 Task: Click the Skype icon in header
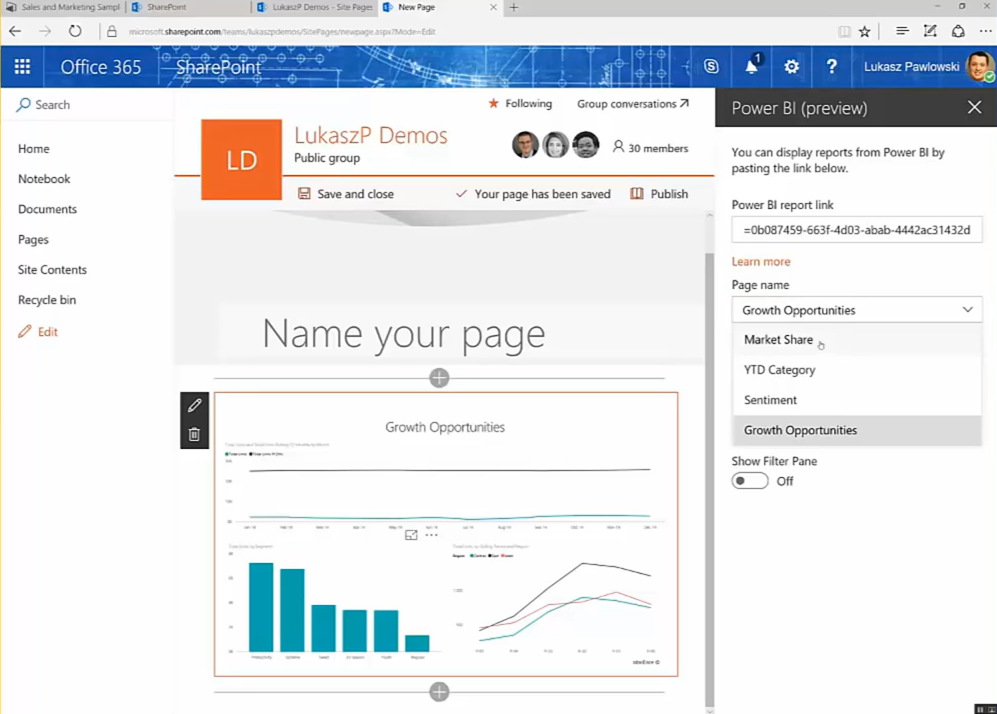coord(711,67)
